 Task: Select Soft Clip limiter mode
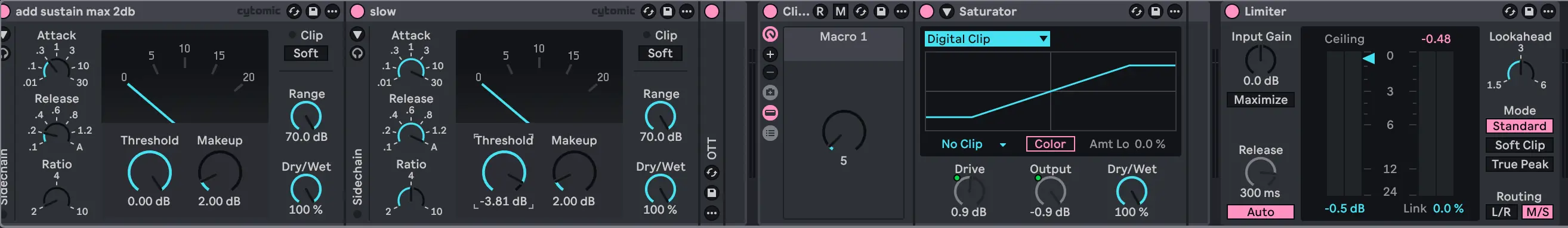1519,145
